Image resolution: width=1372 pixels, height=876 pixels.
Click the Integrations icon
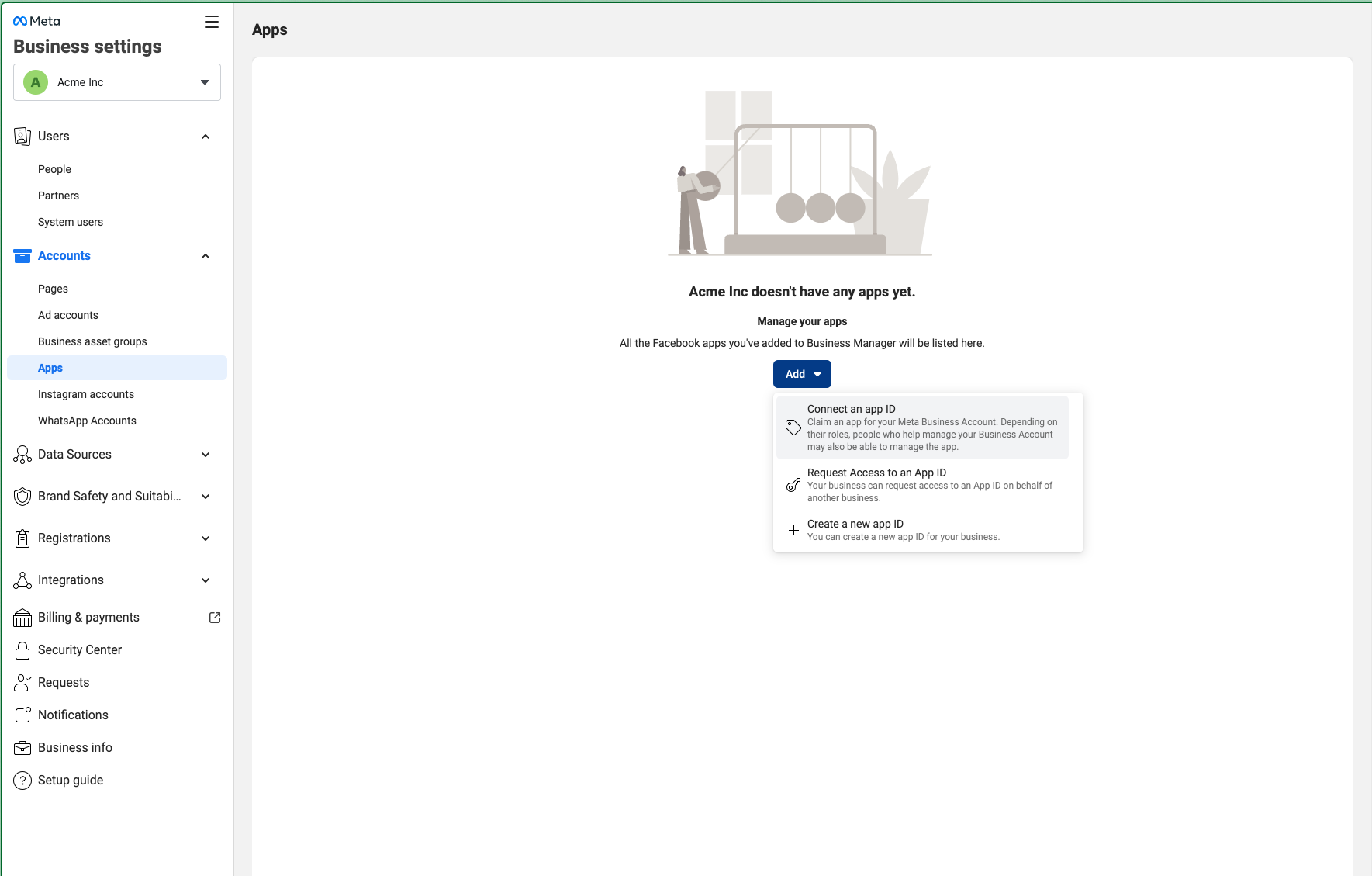coord(22,580)
